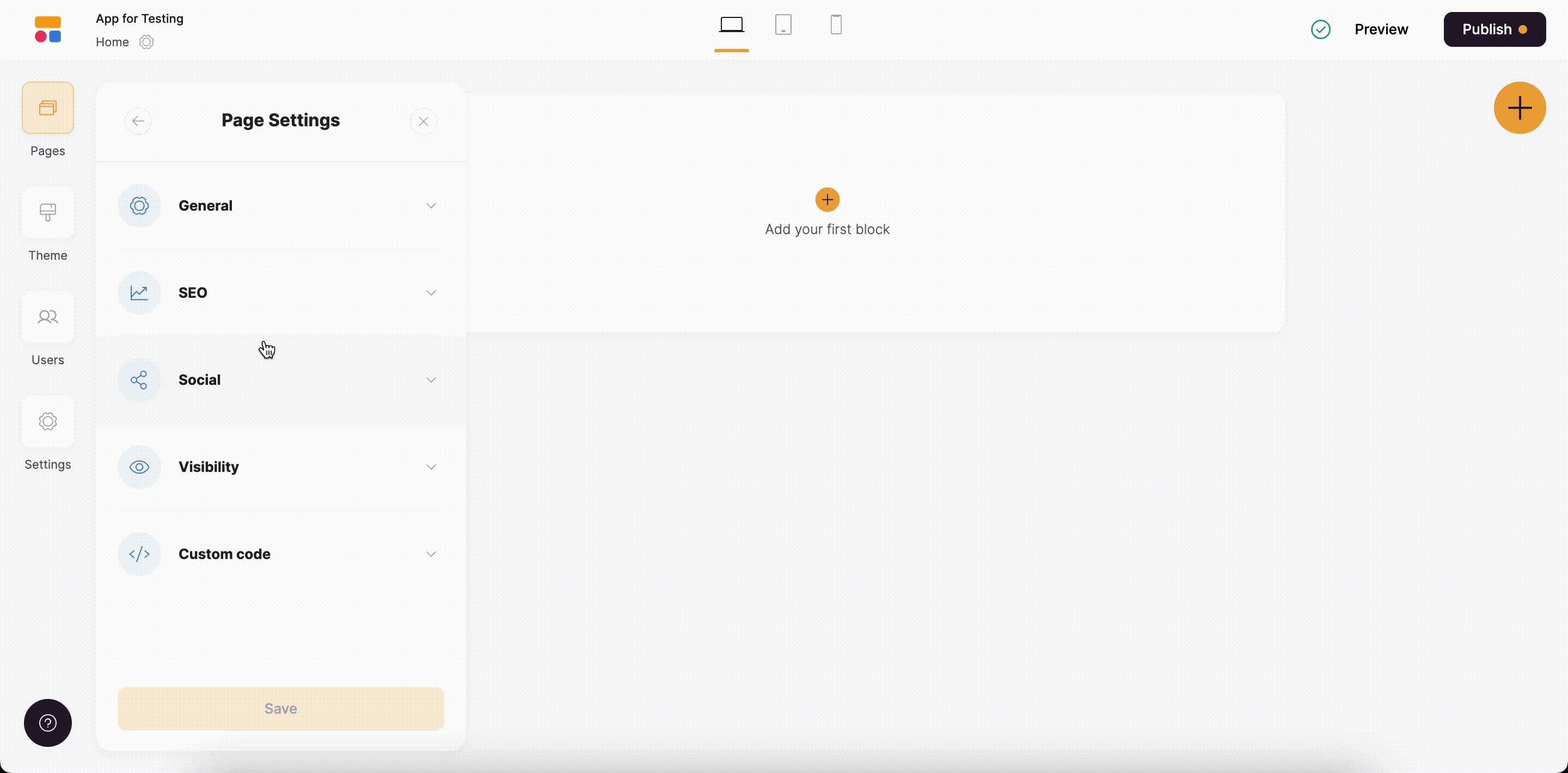Switch to desktop preview mode
1568x773 pixels.
click(x=732, y=26)
